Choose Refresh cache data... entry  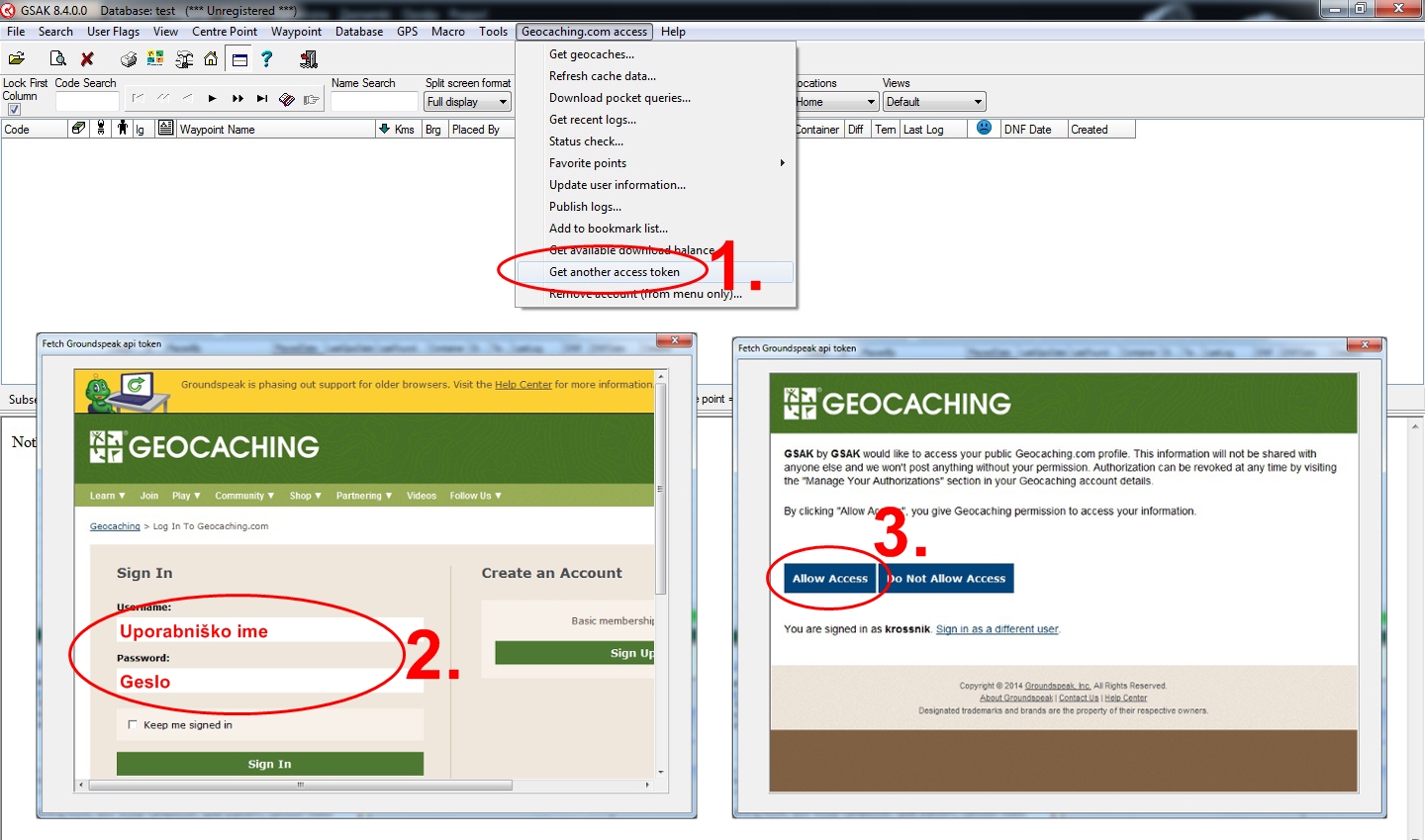tap(656, 76)
